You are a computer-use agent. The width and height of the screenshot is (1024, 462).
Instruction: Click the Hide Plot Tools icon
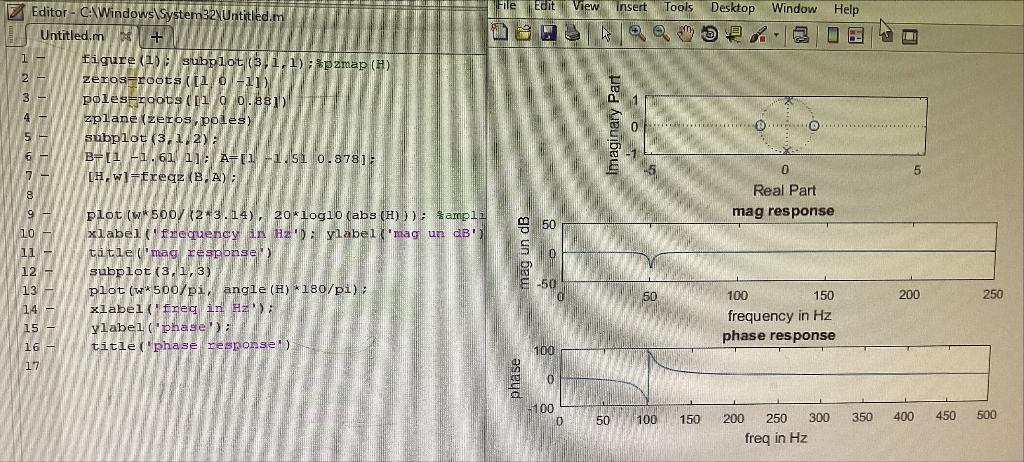(x=886, y=36)
